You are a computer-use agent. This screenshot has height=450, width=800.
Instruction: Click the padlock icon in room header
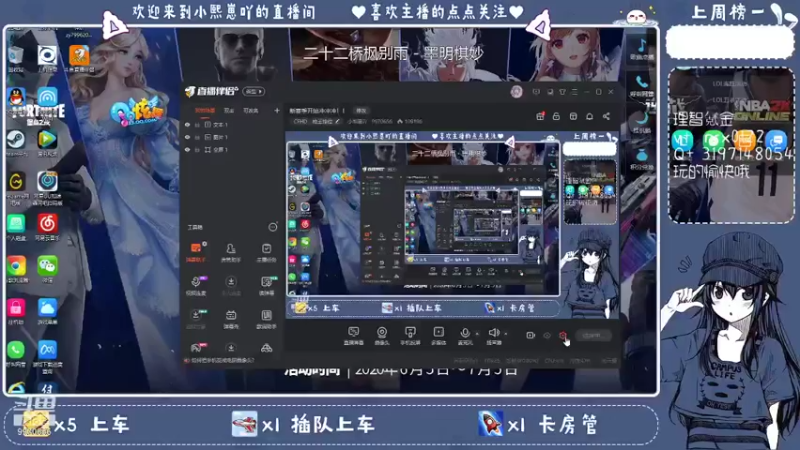coord(556,116)
